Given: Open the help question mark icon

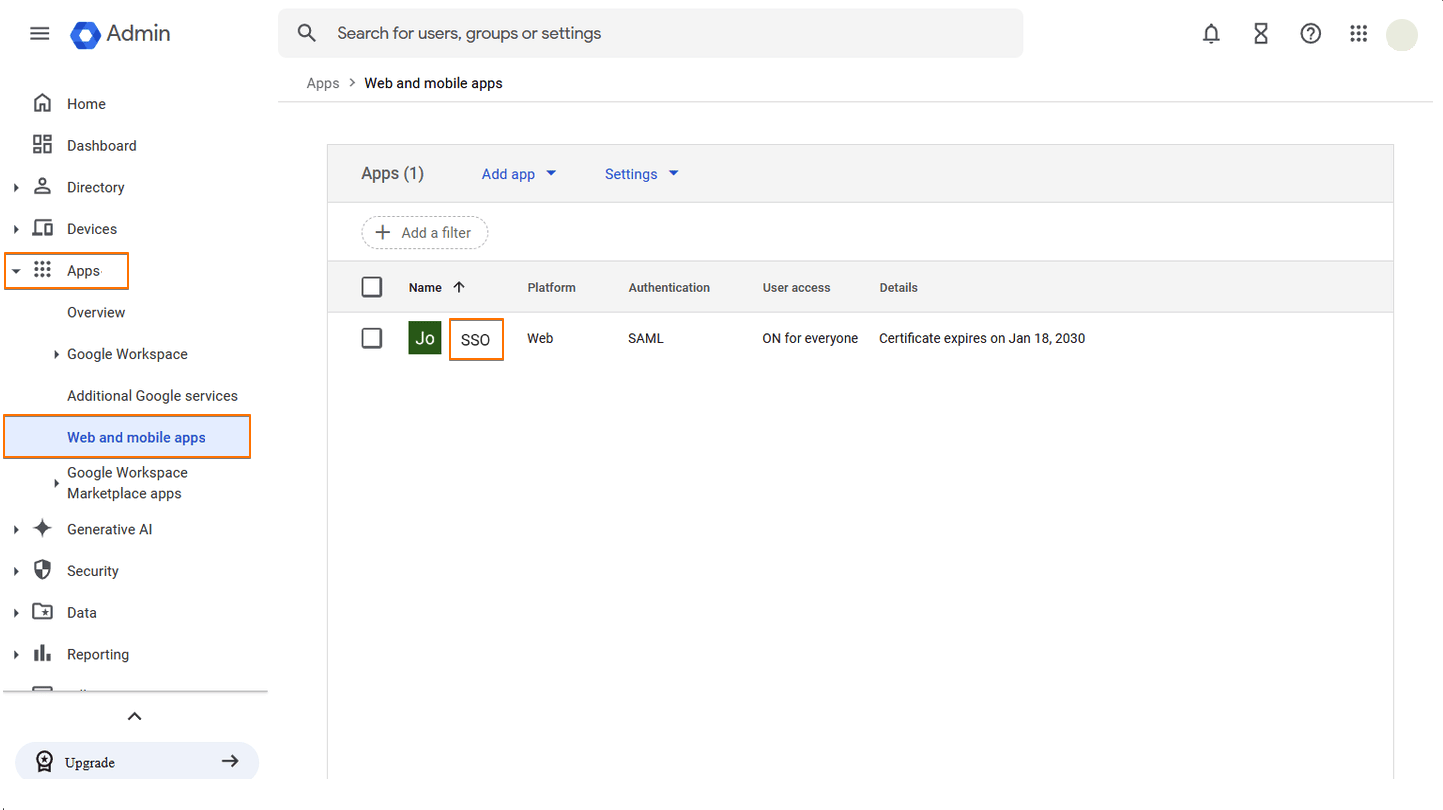Looking at the screenshot, I should tap(1310, 33).
